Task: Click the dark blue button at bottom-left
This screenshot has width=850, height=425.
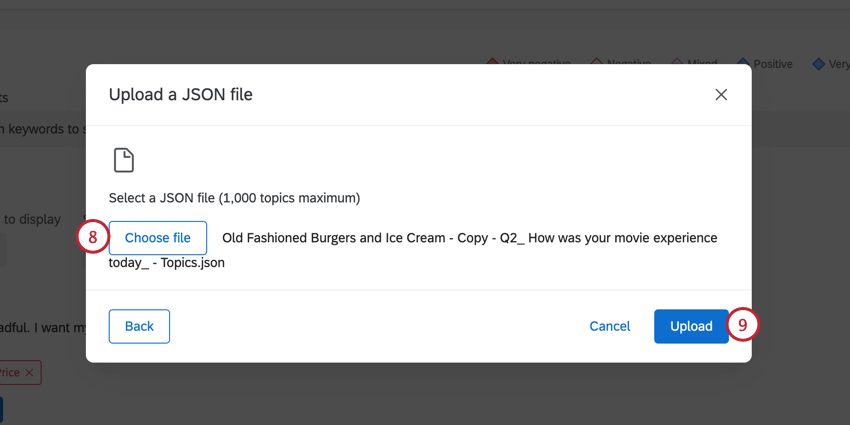Action: tap(1, 409)
